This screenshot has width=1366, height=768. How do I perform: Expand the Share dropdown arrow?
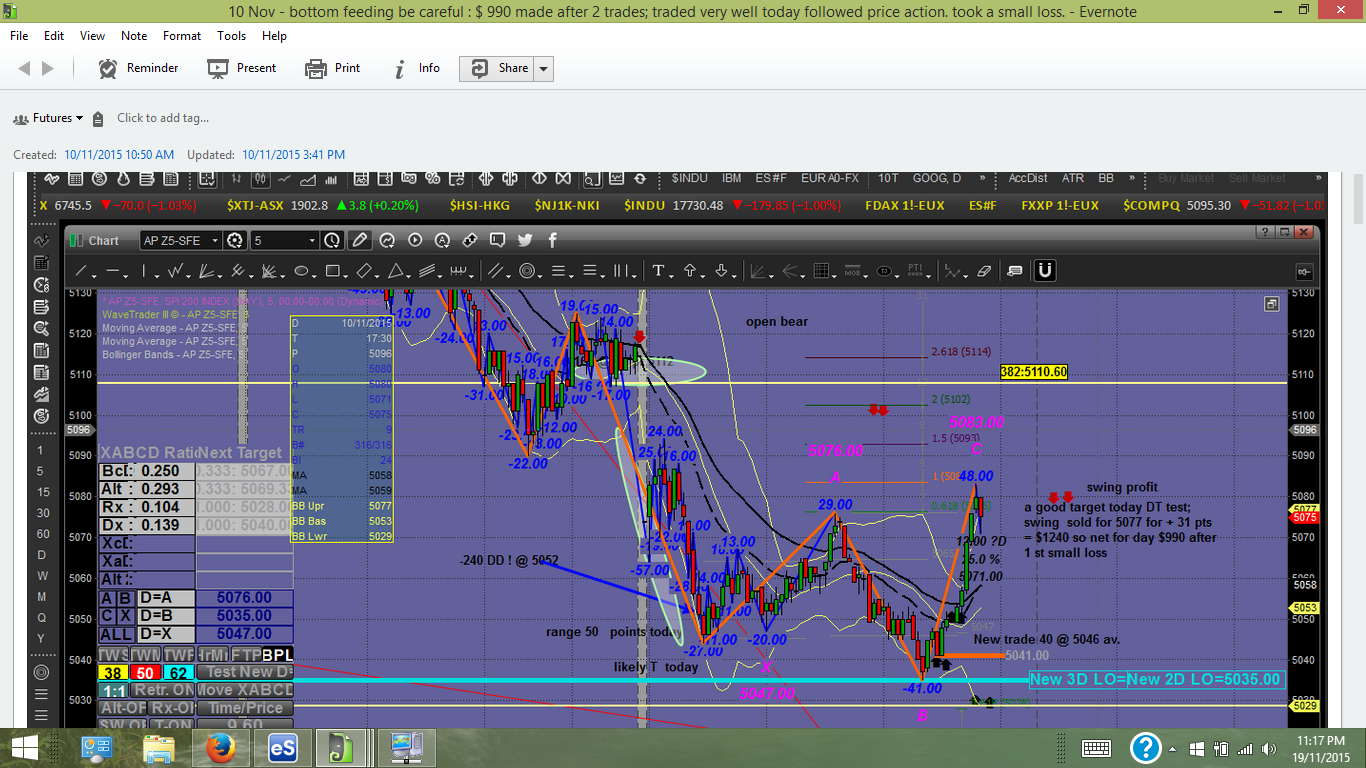pos(544,68)
